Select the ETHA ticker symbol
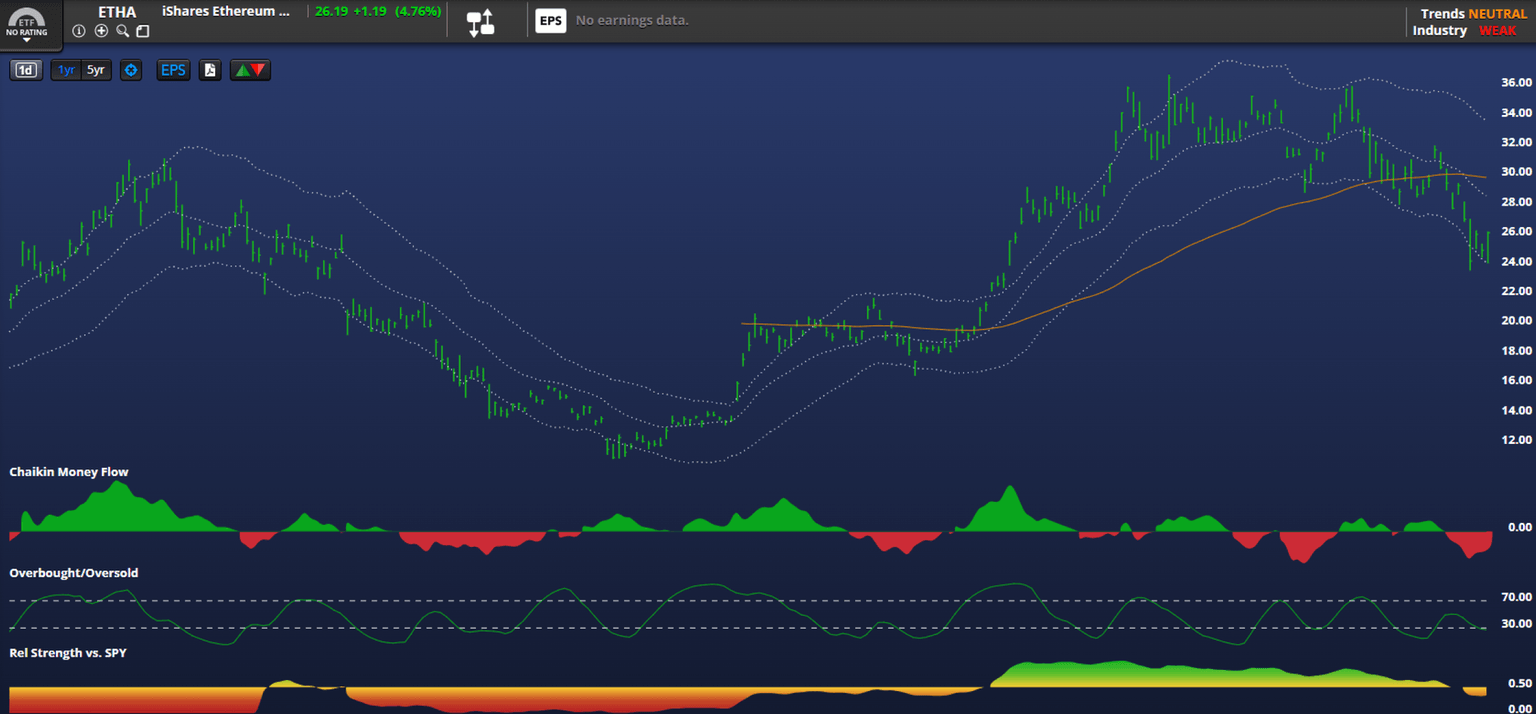This screenshot has width=1536, height=714. click(x=117, y=12)
